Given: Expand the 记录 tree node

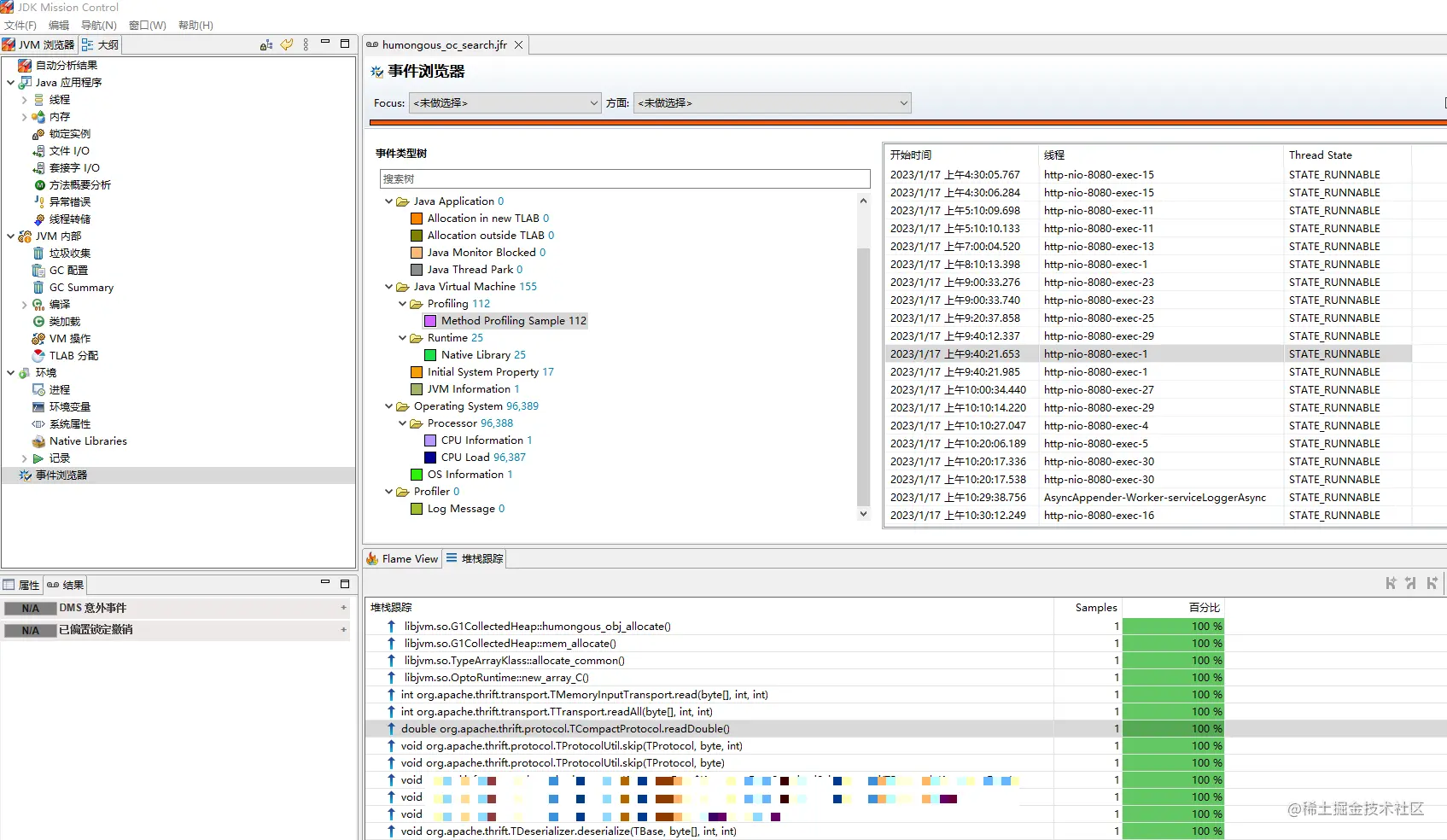Looking at the screenshot, I should 24,458.
